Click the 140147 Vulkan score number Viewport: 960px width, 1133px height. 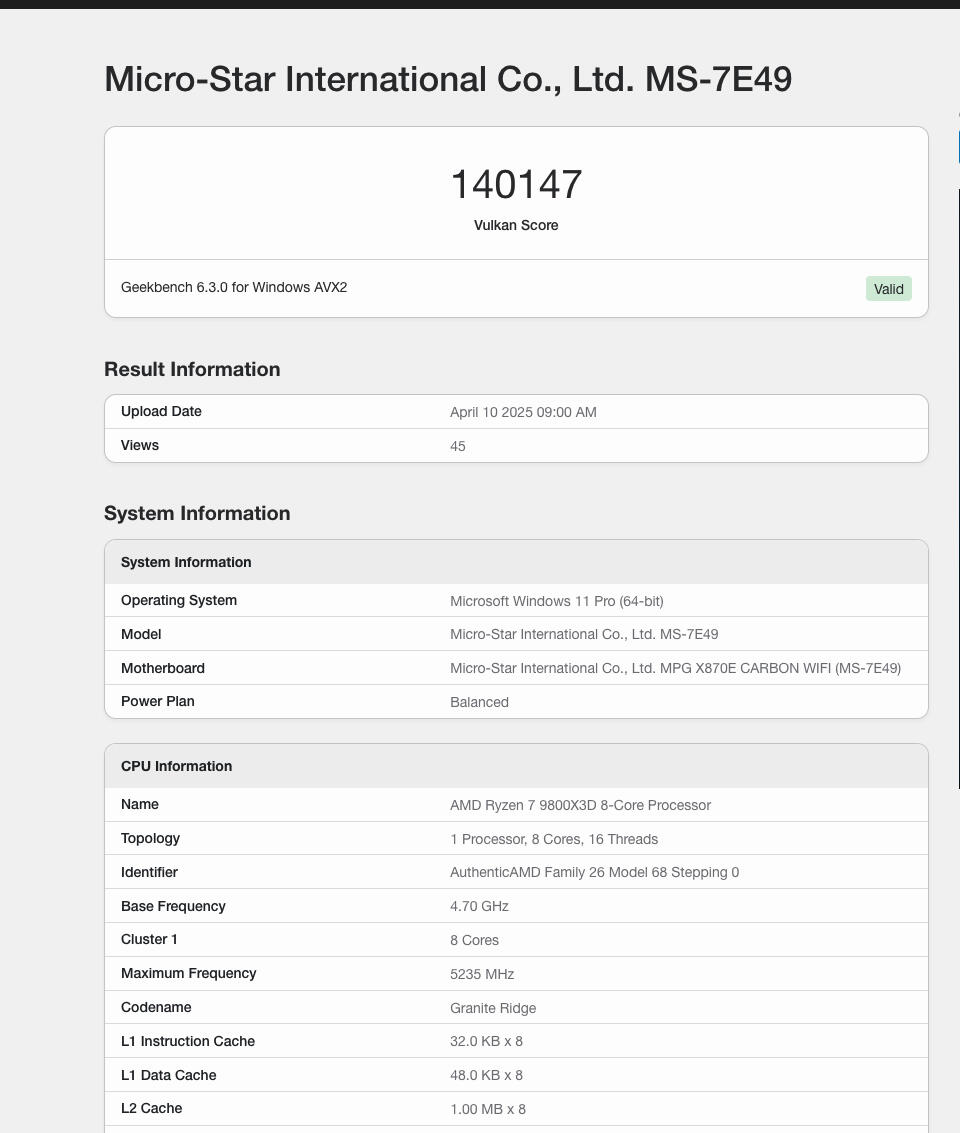click(516, 184)
